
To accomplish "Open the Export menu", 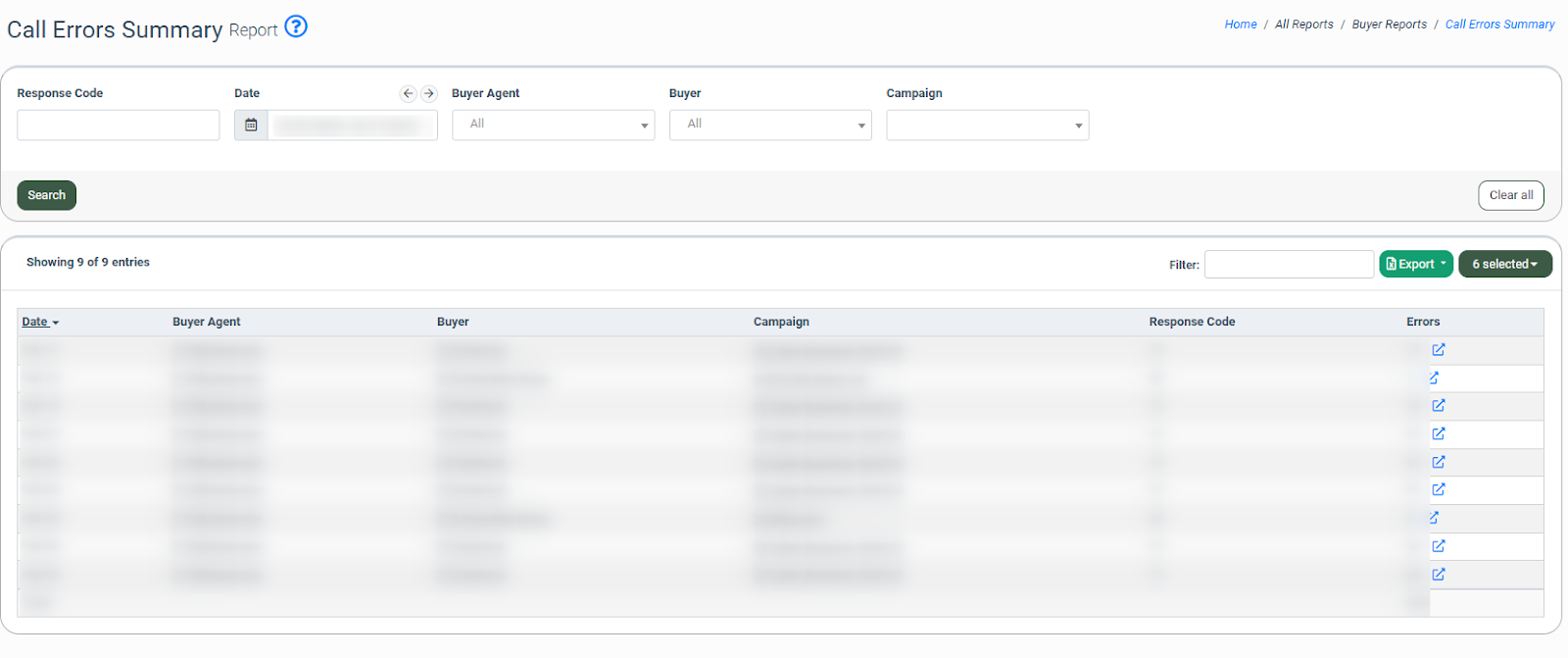I will [1415, 265].
